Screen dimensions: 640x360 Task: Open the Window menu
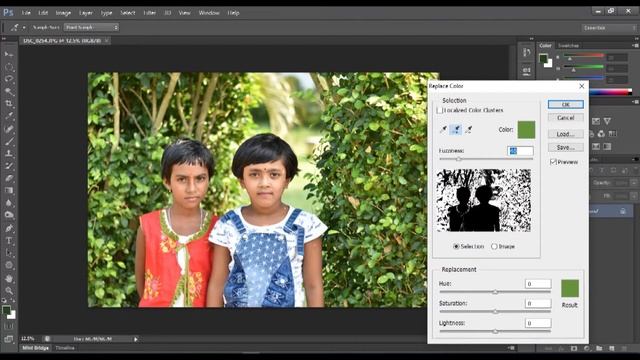pos(209,13)
